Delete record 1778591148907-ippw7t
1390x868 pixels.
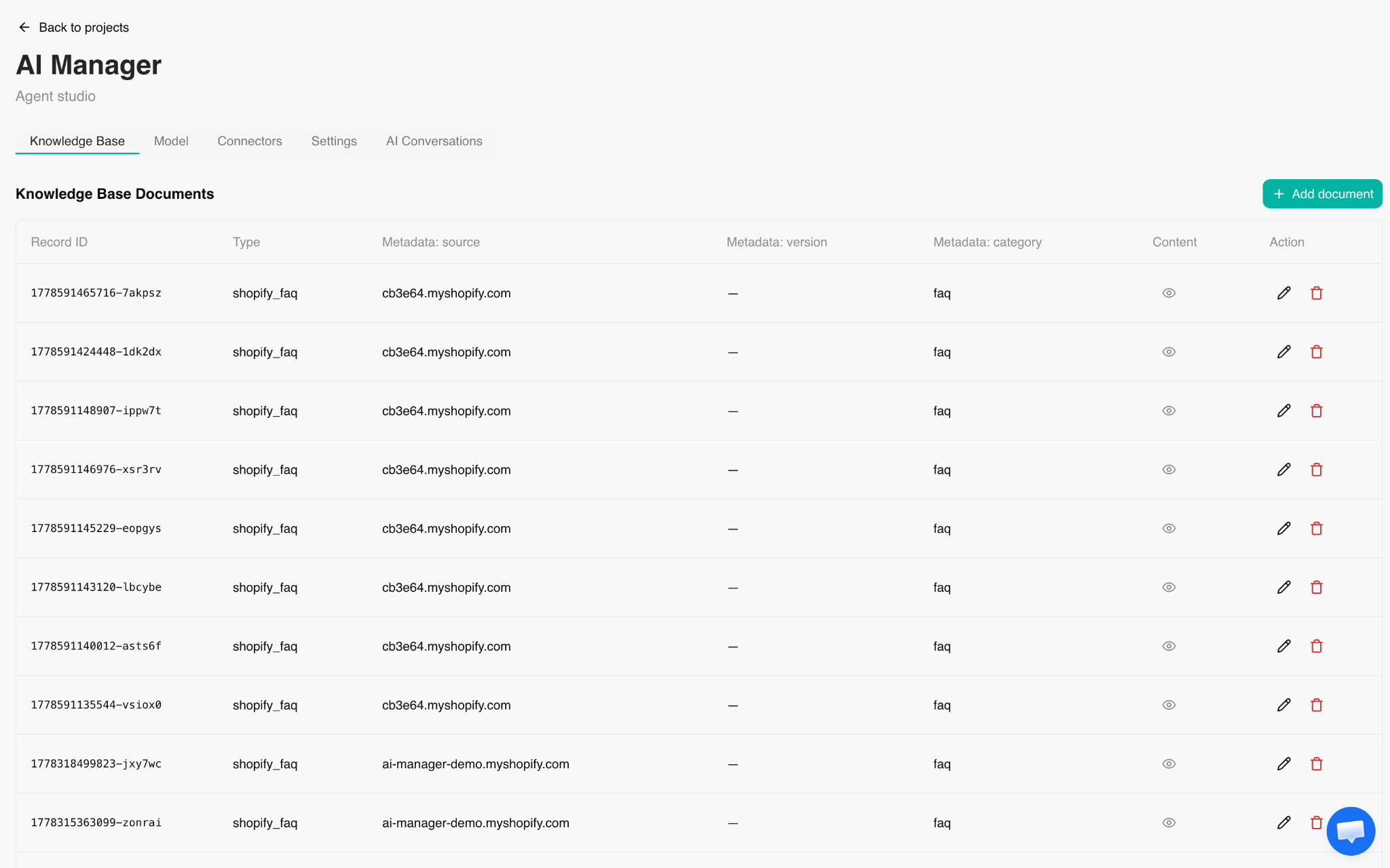(x=1316, y=411)
